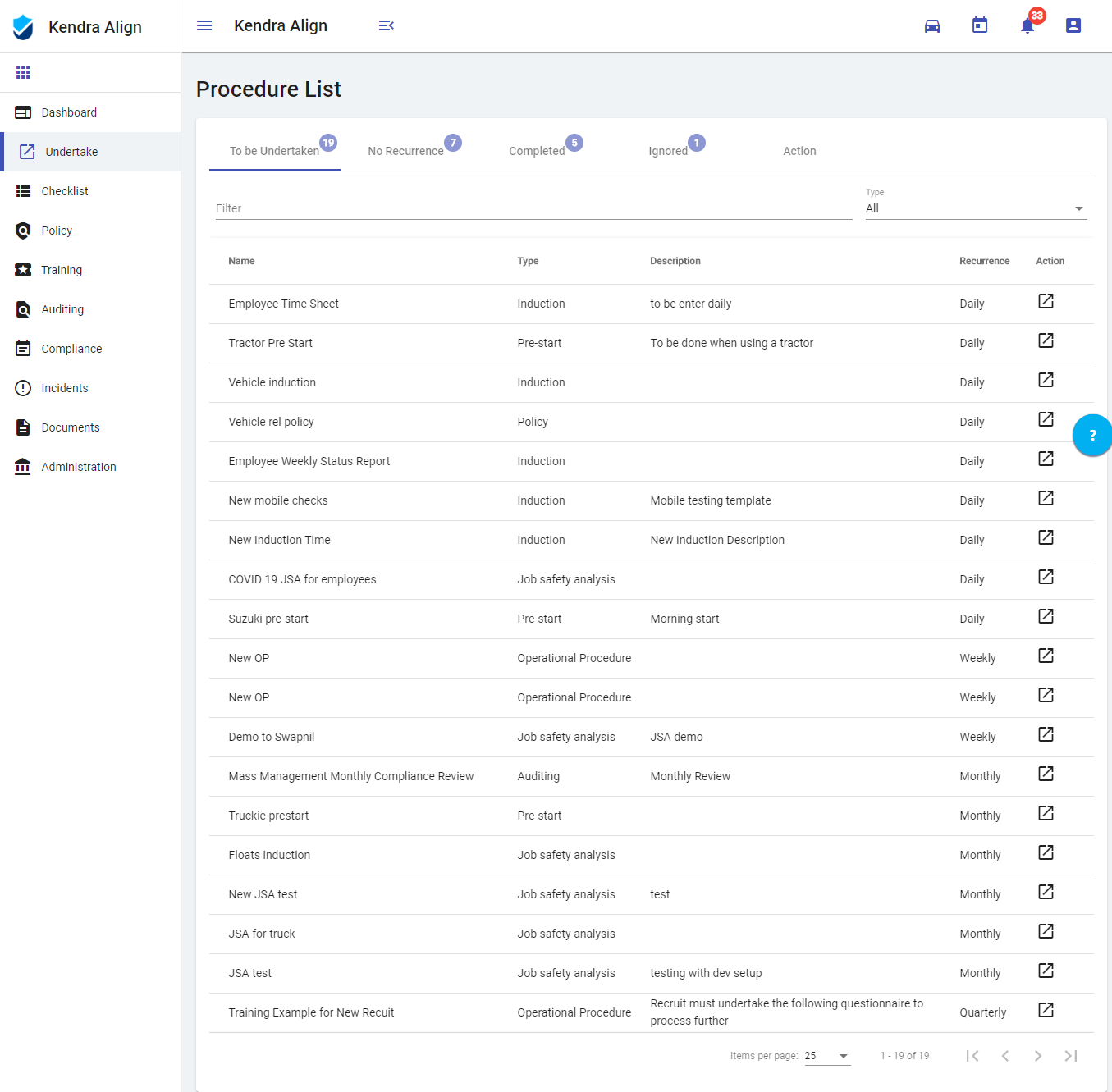Launch action for New Induction Time row
1112x1092 pixels.
(x=1046, y=537)
